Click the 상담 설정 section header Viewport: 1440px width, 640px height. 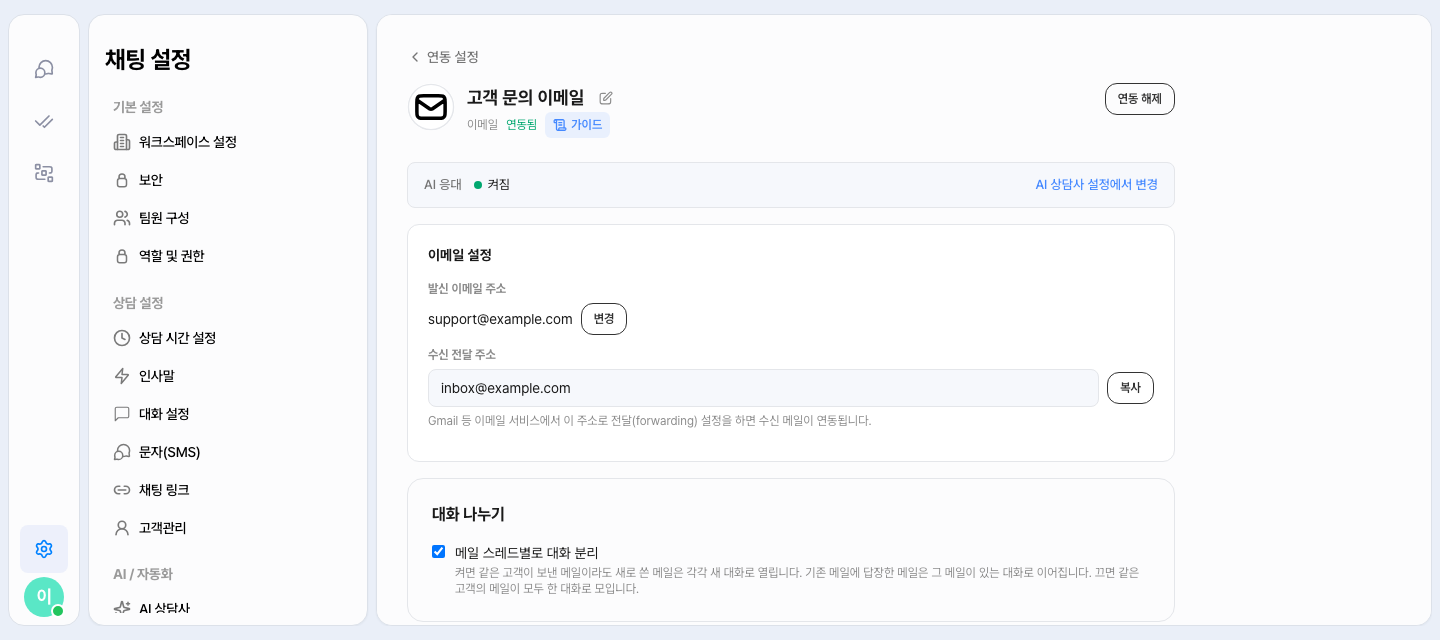point(138,303)
